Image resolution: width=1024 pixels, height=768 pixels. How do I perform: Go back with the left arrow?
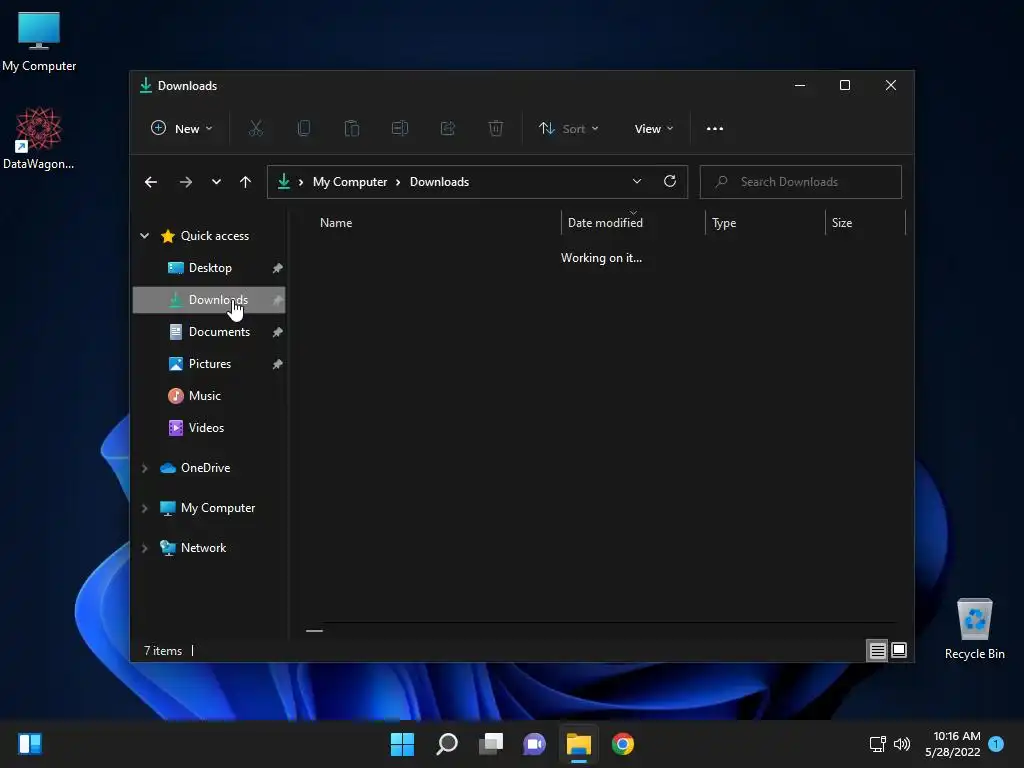[151, 182]
